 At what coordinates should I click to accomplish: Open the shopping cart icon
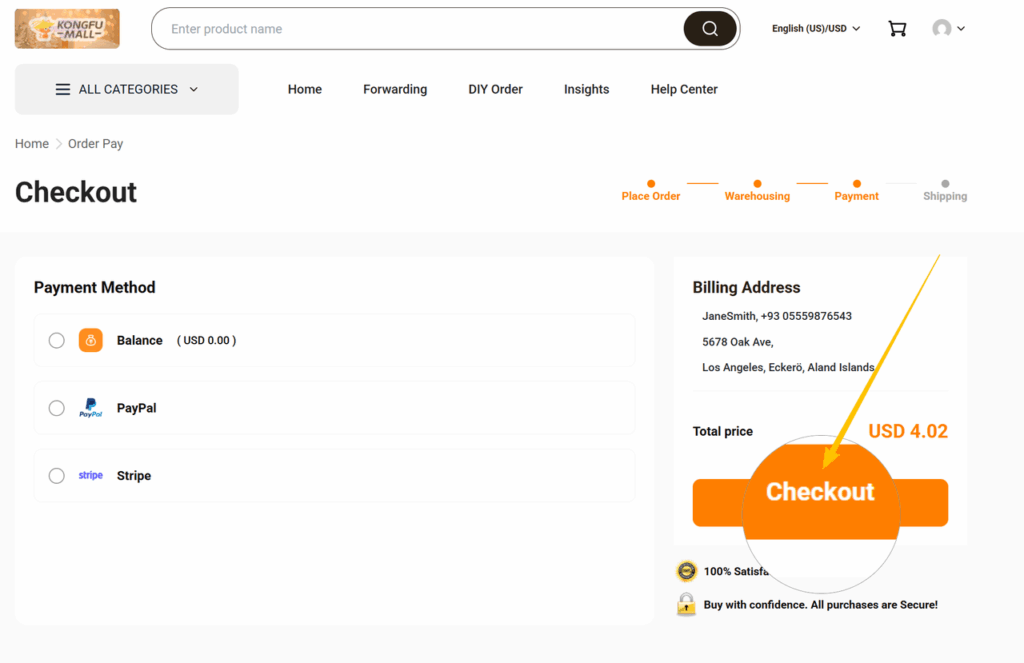[x=897, y=29]
